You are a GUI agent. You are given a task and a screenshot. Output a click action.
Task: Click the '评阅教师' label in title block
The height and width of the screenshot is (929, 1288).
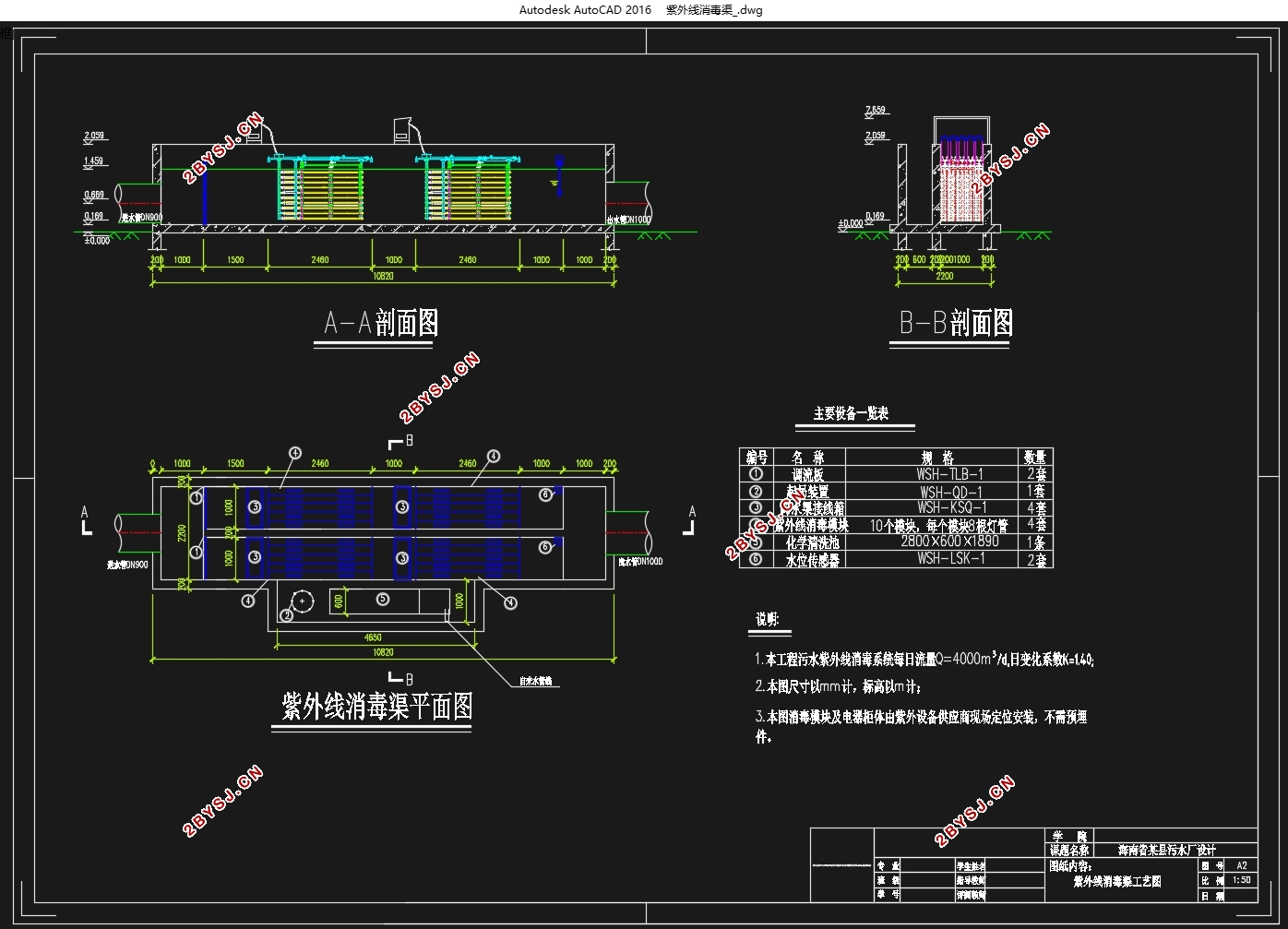pyautogui.click(x=971, y=894)
